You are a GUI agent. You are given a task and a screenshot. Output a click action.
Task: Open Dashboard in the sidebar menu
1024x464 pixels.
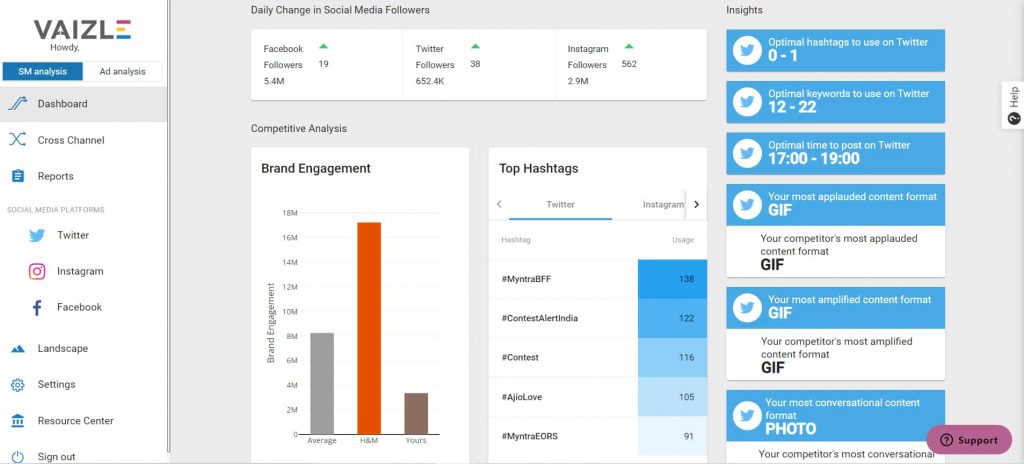(83, 104)
